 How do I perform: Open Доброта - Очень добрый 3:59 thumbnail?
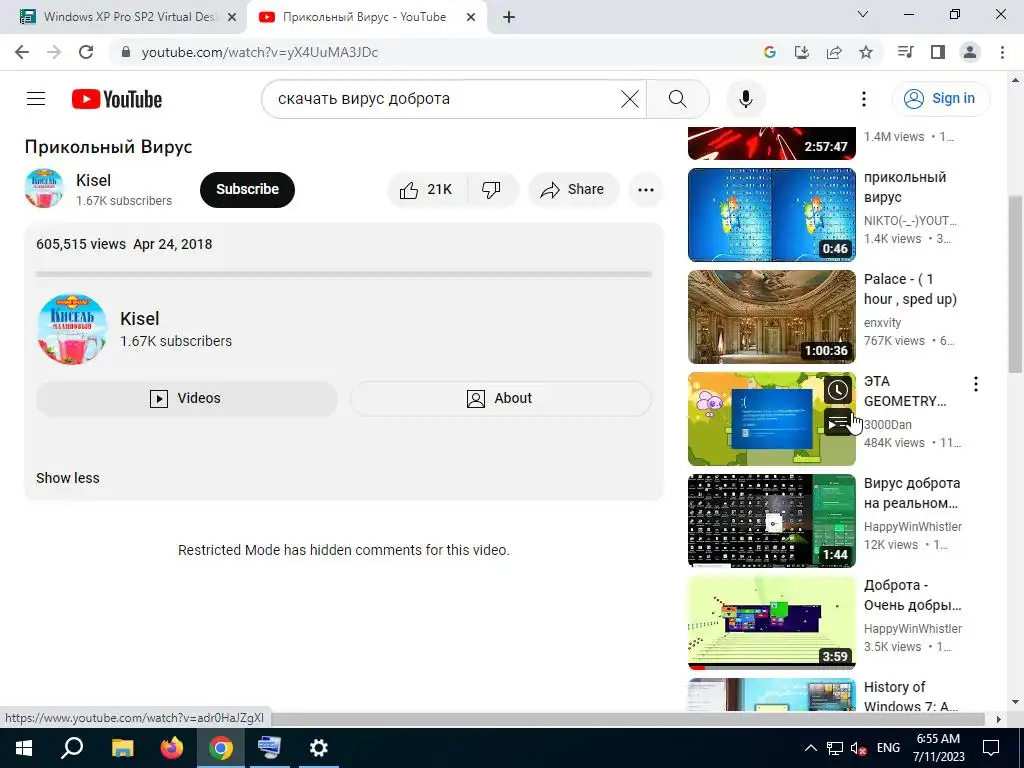(772, 622)
